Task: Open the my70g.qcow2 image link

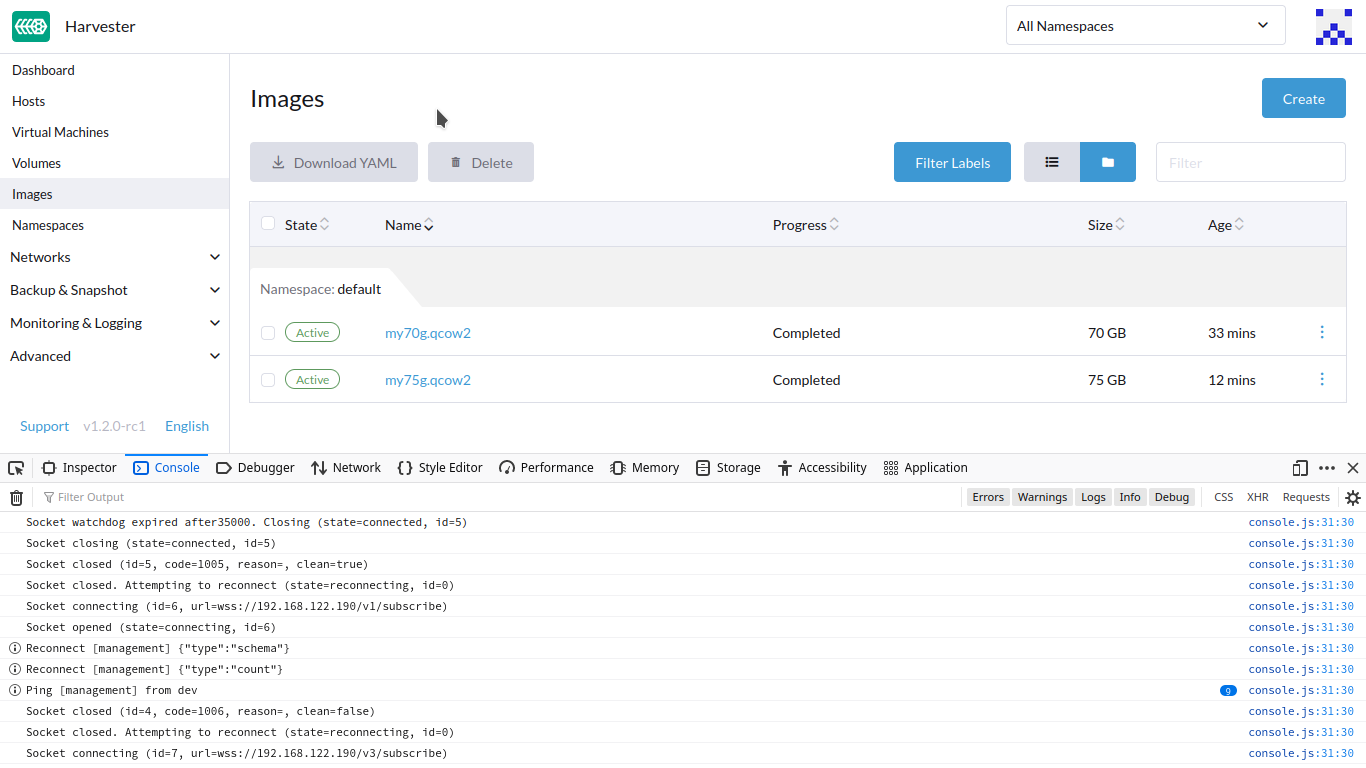Action: click(427, 332)
